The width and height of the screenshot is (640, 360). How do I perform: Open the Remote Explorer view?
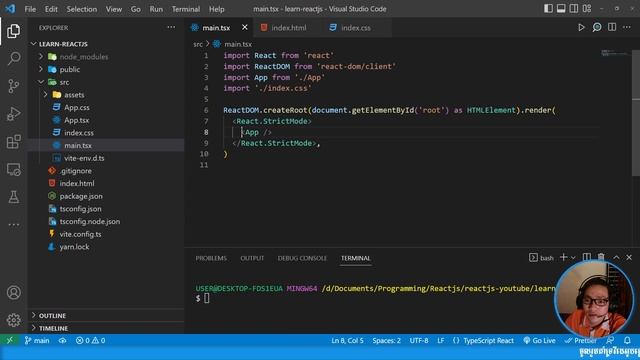pos(13,169)
